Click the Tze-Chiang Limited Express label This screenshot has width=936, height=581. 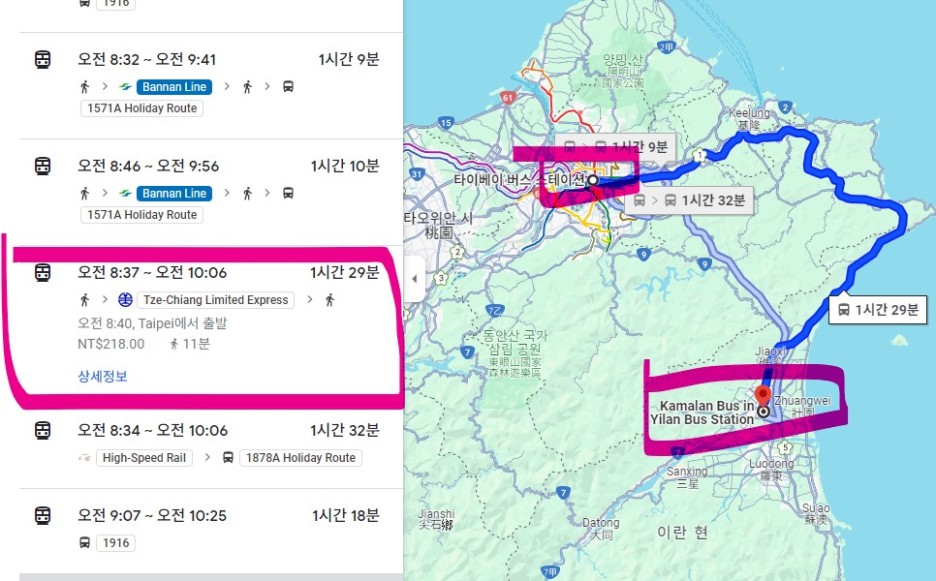pyautogui.click(x=215, y=300)
